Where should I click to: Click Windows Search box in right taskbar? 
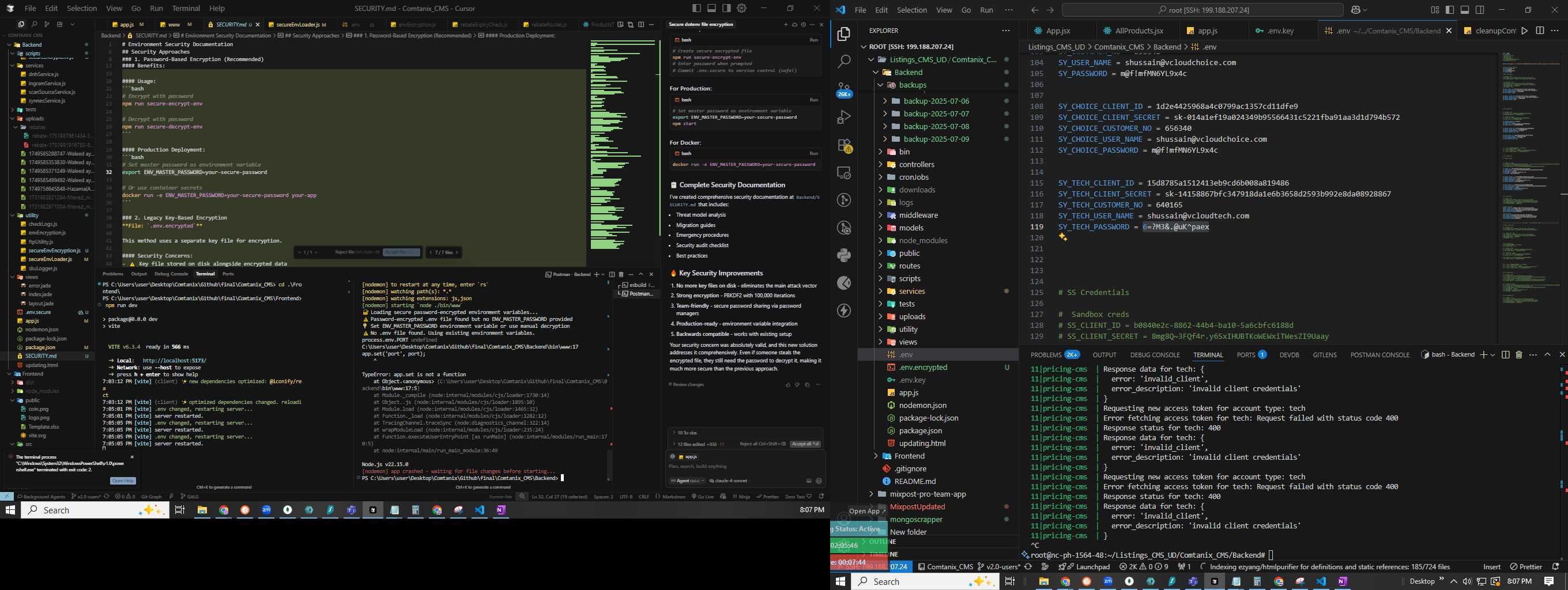(x=925, y=581)
